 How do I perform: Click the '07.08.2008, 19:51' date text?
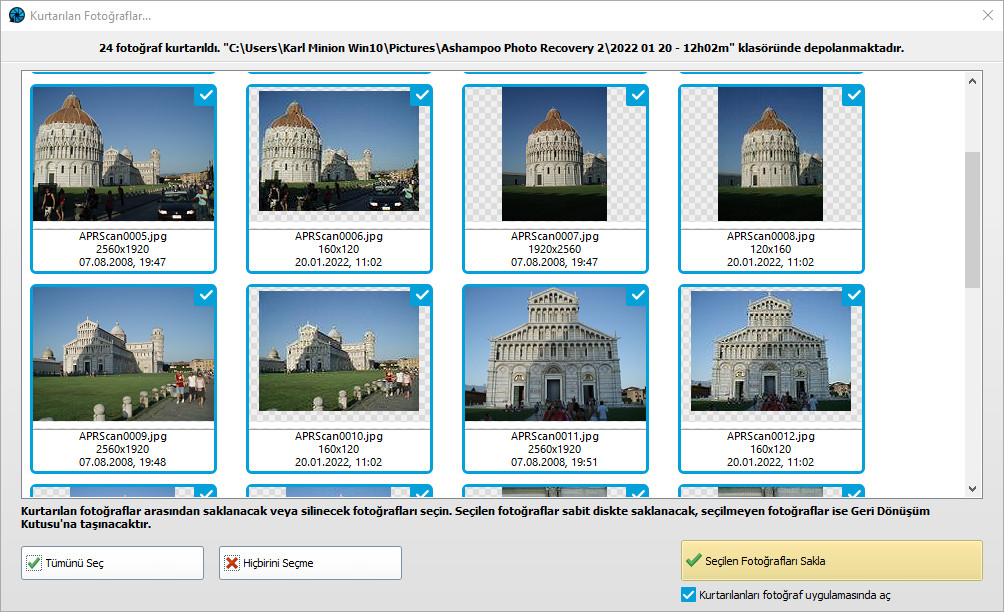[x=555, y=462]
